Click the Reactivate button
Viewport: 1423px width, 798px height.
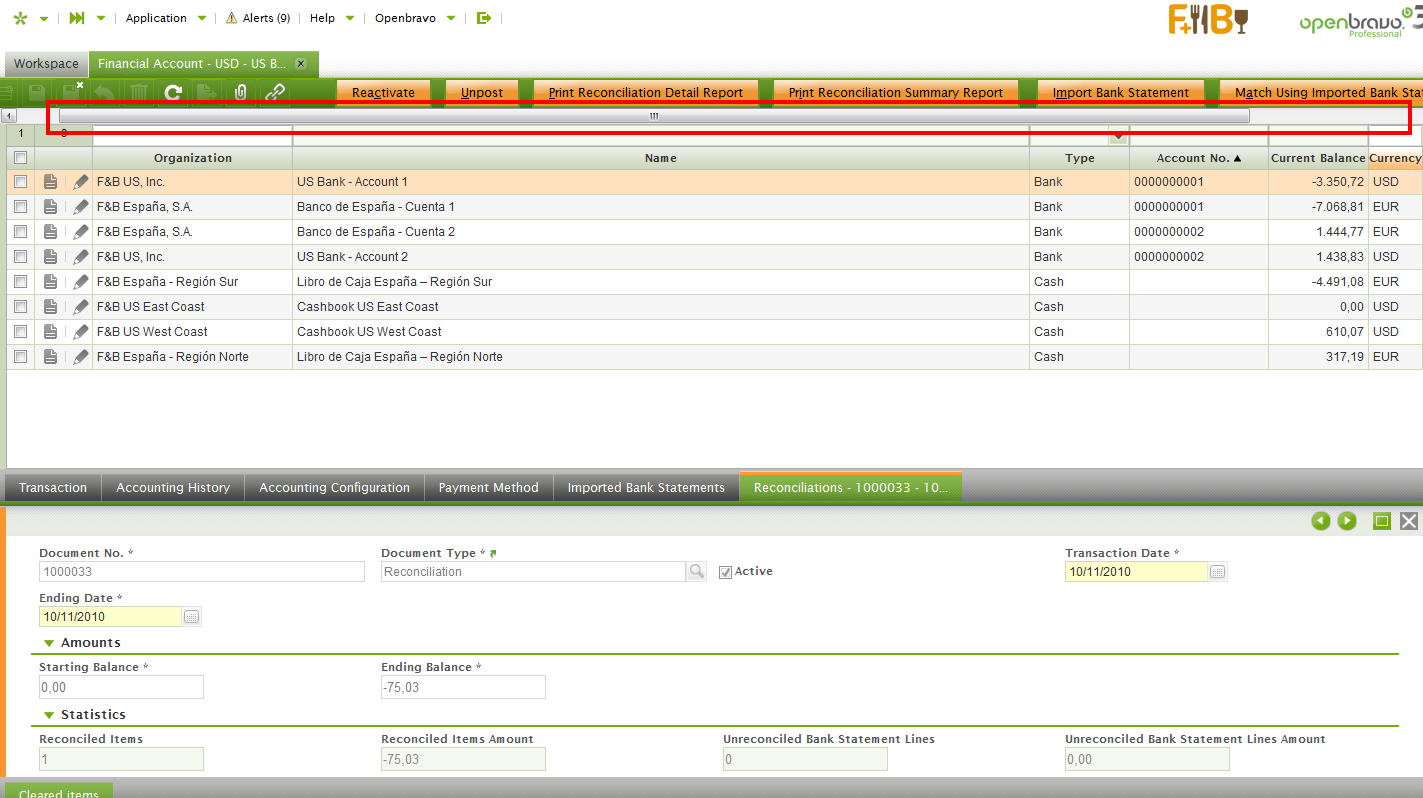click(x=383, y=92)
